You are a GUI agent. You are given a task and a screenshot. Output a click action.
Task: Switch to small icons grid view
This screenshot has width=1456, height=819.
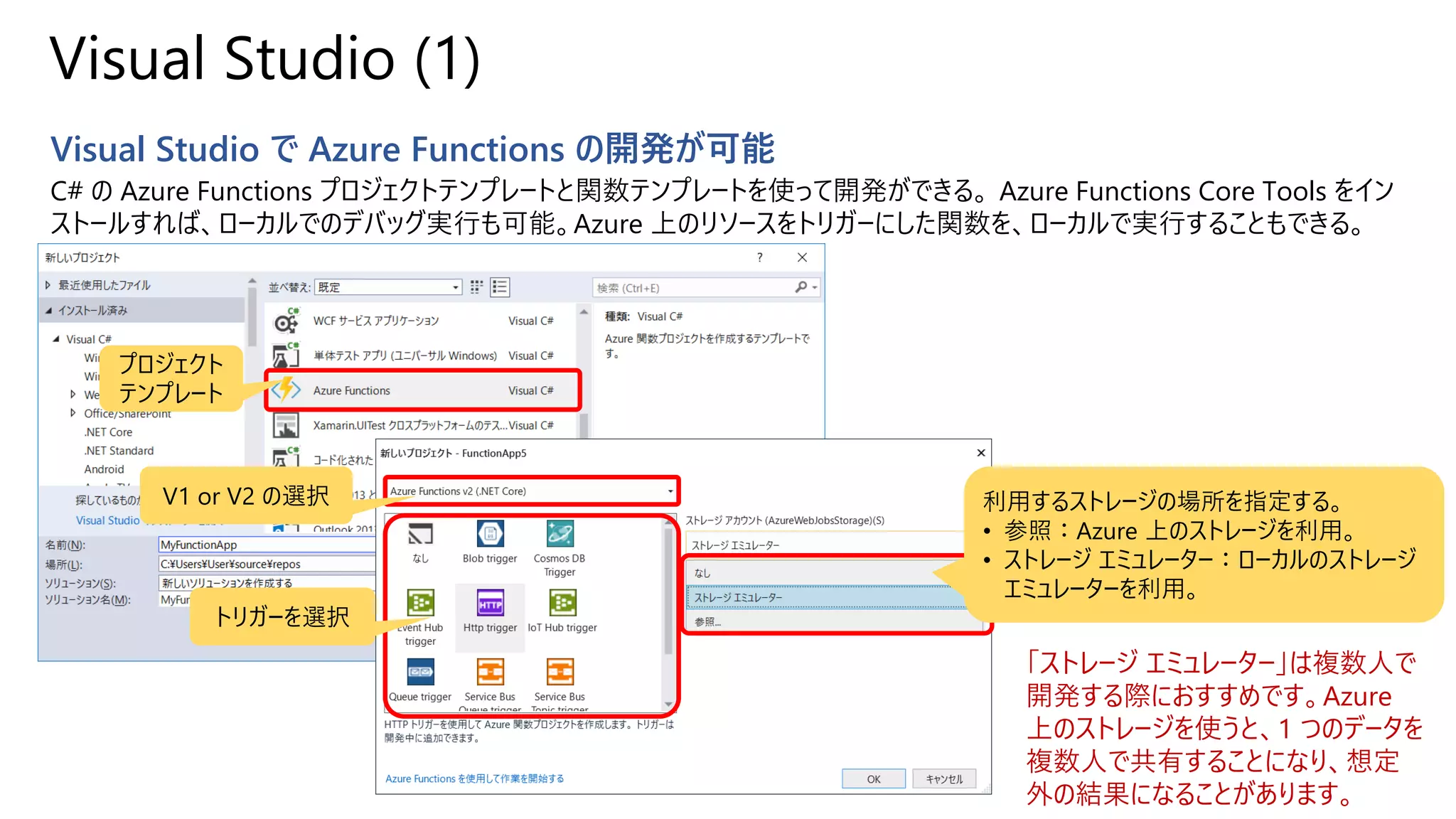tap(476, 287)
